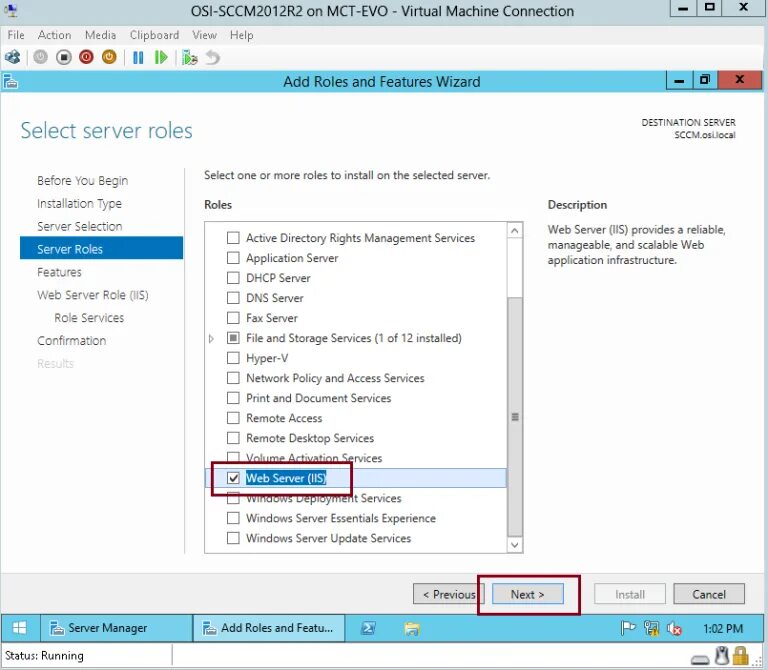Click the orange Save VM state icon

[109, 57]
